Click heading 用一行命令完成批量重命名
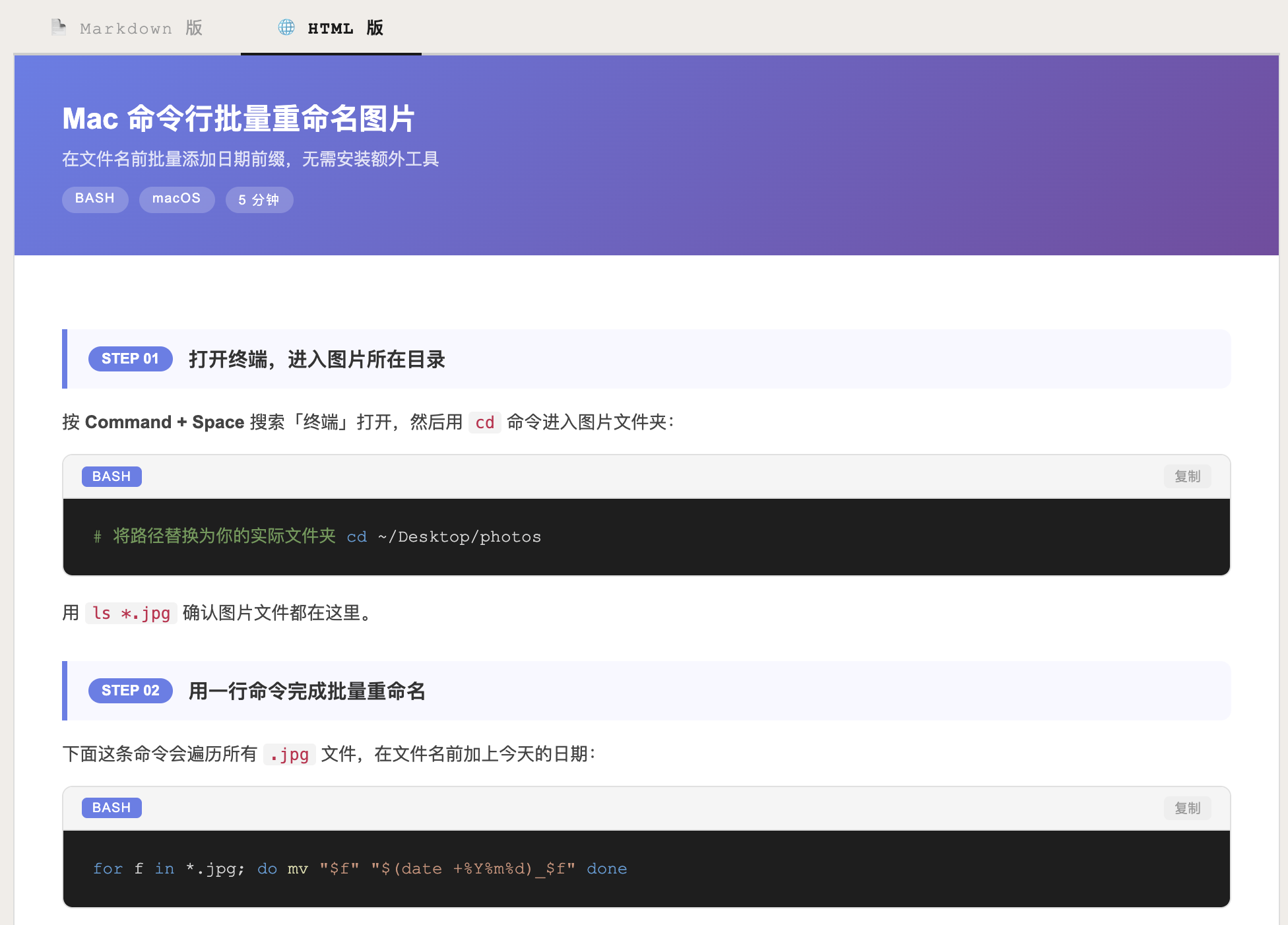Screen dimensions: 1288x925 point(307,691)
